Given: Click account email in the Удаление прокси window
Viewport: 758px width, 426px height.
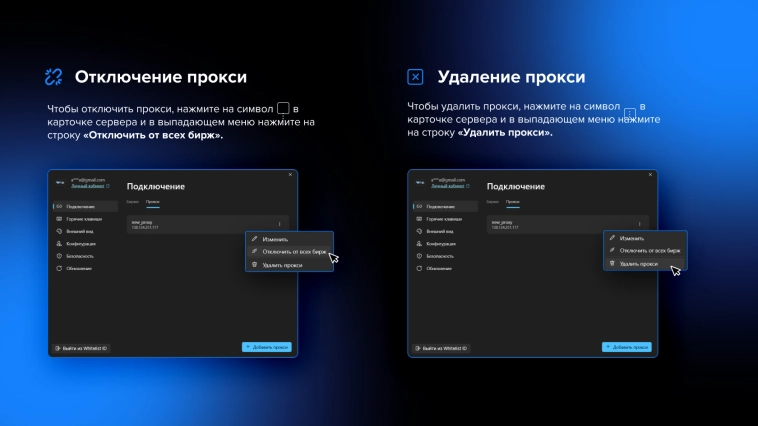Looking at the screenshot, I should [448, 180].
